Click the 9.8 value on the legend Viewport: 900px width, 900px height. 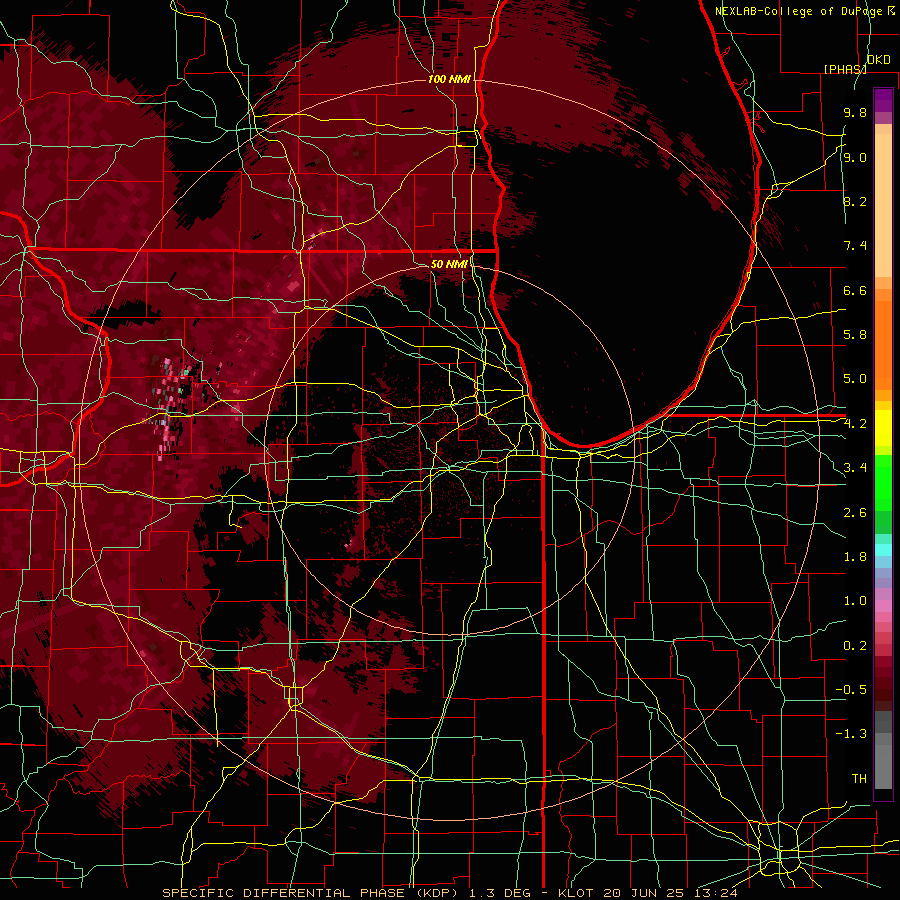point(855,112)
